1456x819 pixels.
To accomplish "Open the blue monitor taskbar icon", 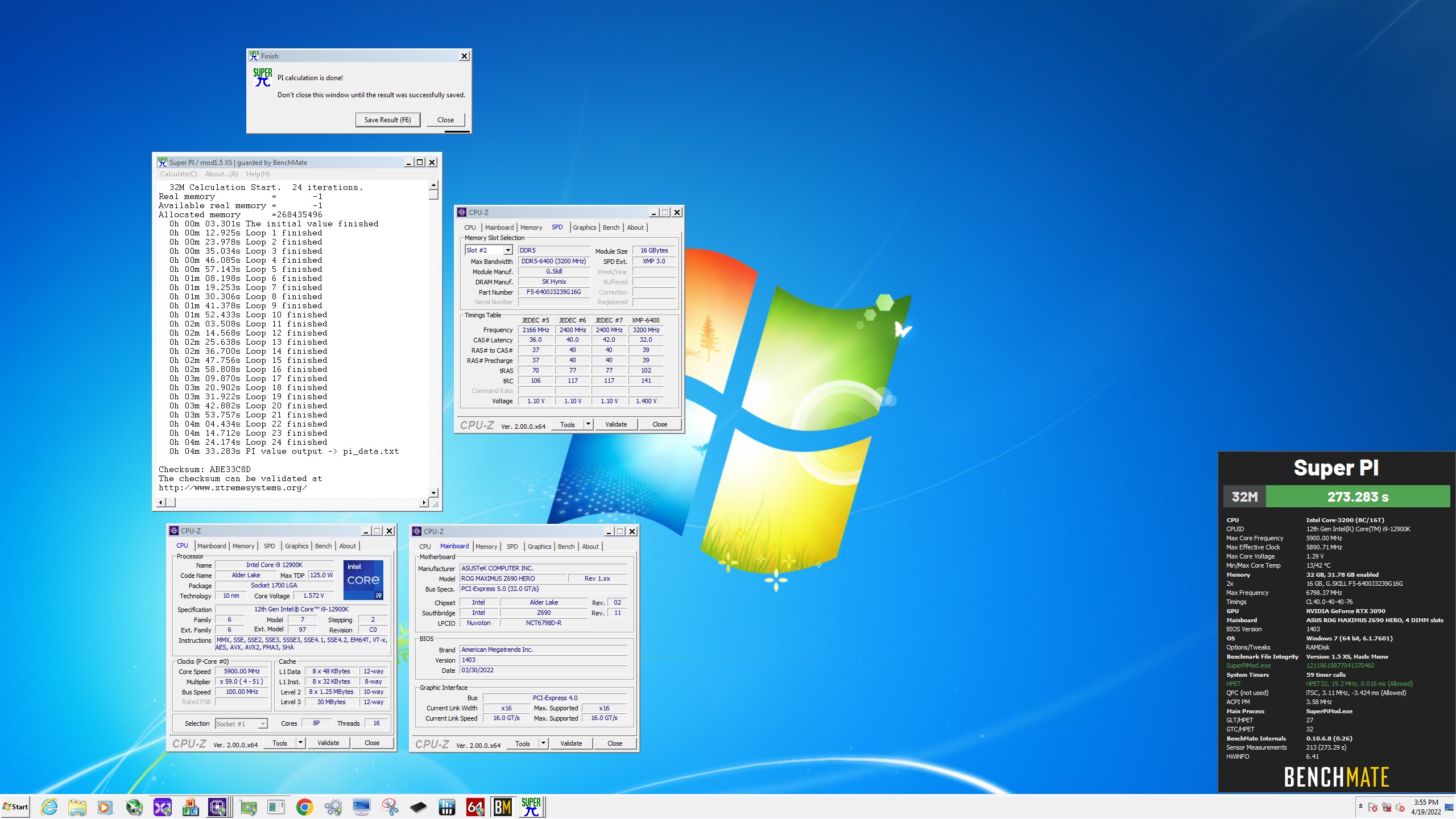I will 362,806.
